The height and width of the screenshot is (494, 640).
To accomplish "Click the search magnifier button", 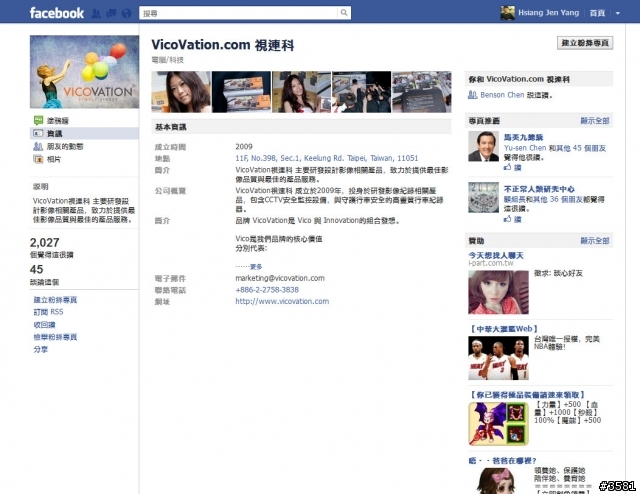I will pos(344,13).
